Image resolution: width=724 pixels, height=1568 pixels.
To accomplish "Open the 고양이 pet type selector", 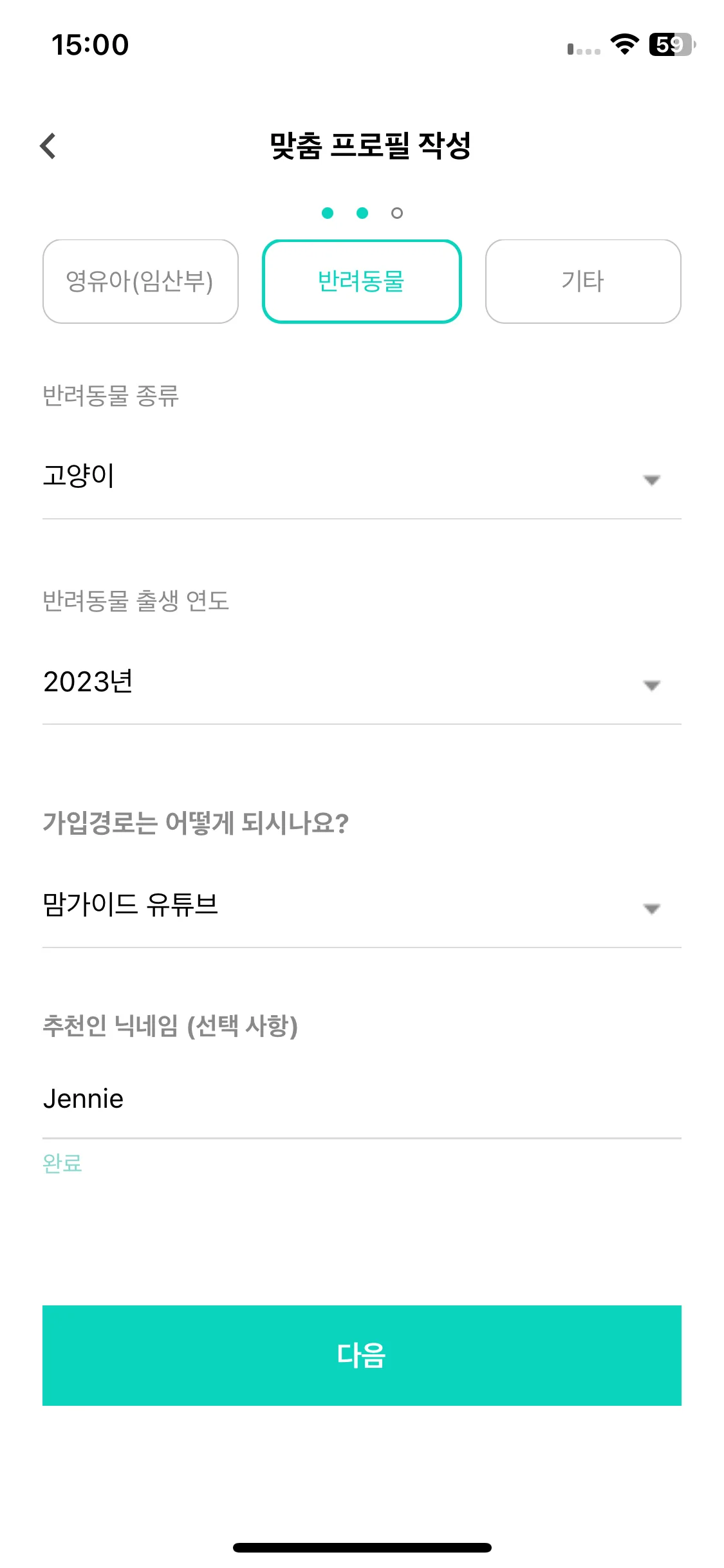I will tap(362, 478).
